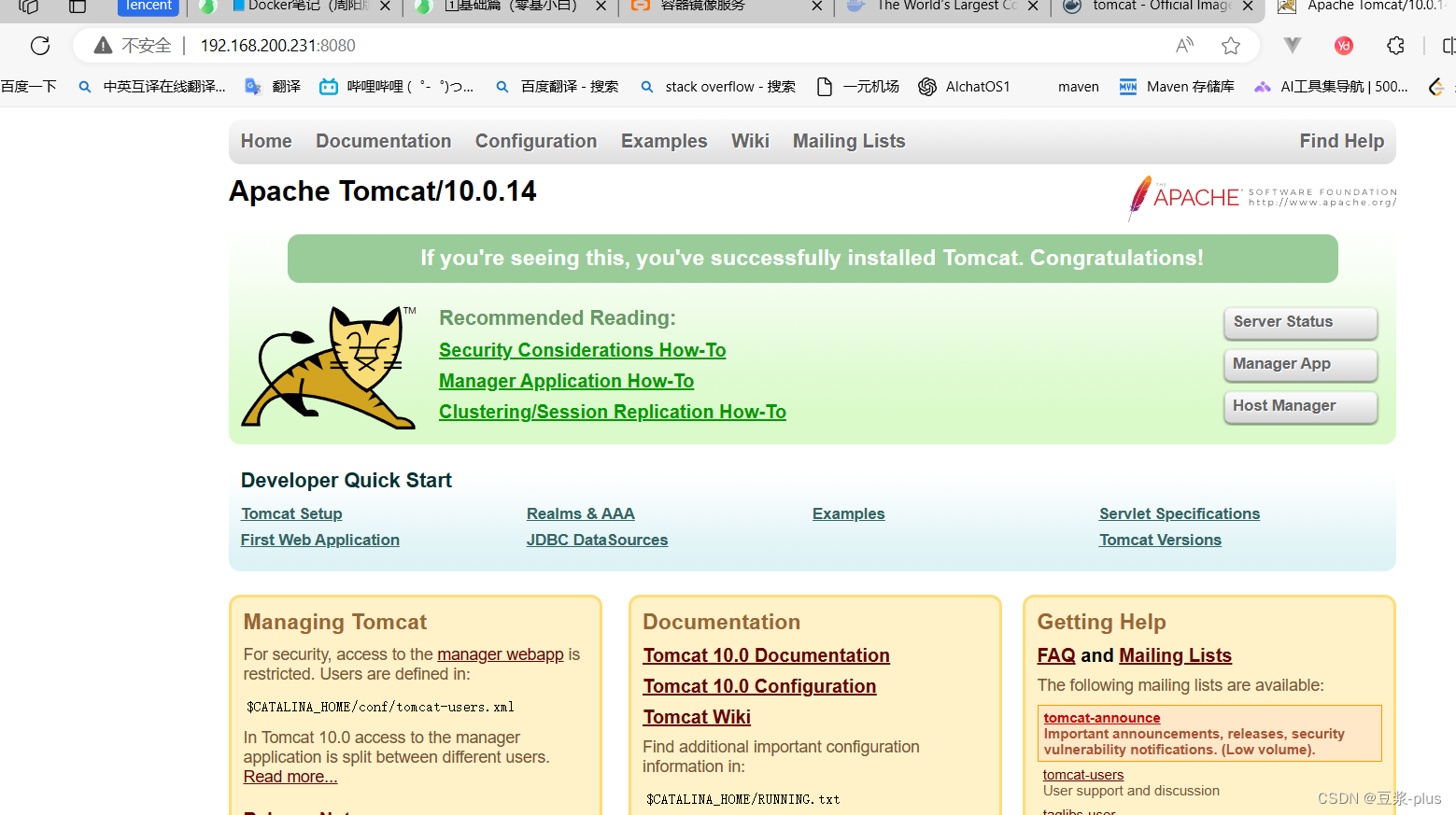This screenshot has width=1456, height=815.
Task: Open AI工具集导航 bookmark
Action: [1331, 87]
